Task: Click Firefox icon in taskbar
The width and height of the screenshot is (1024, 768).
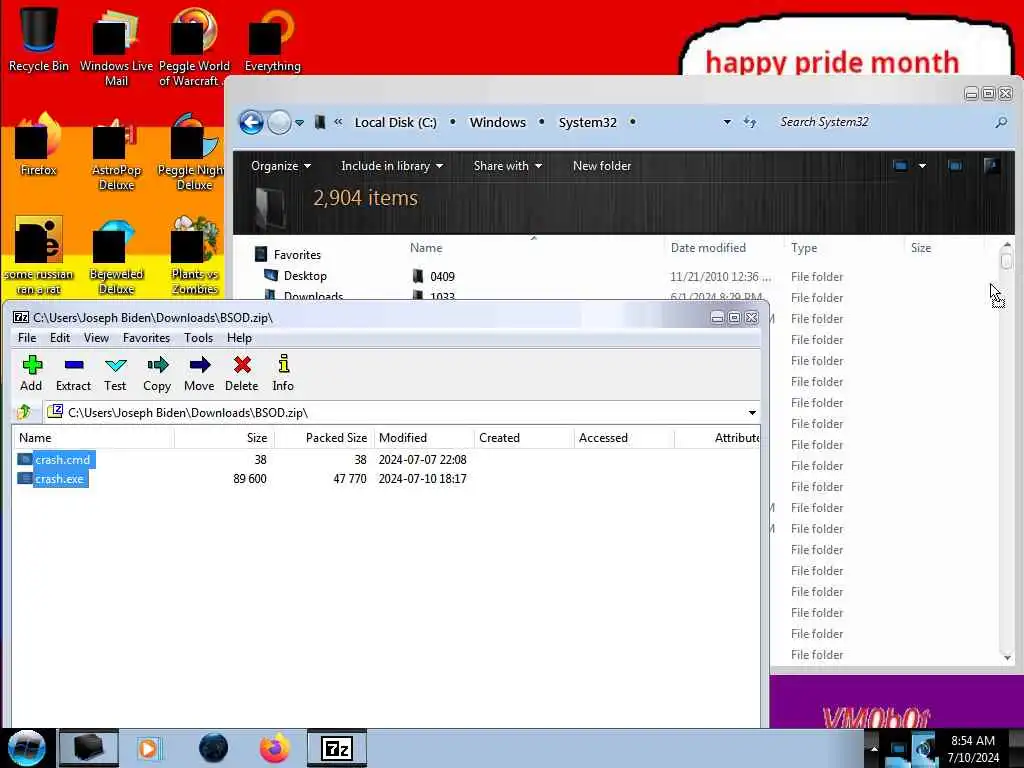Action: click(x=274, y=748)
